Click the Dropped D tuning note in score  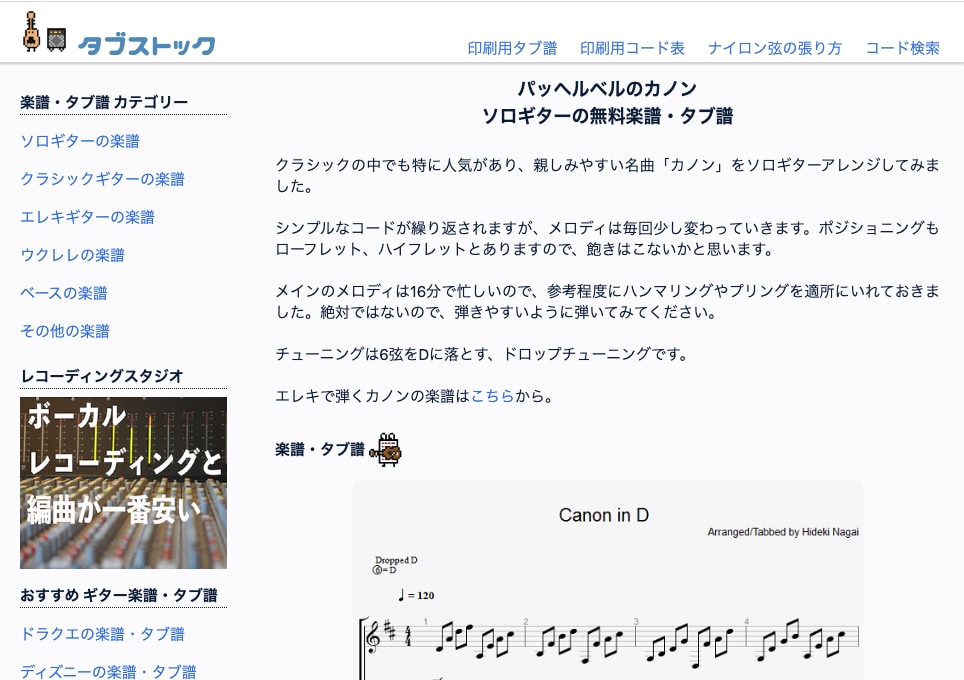point(396,564)
